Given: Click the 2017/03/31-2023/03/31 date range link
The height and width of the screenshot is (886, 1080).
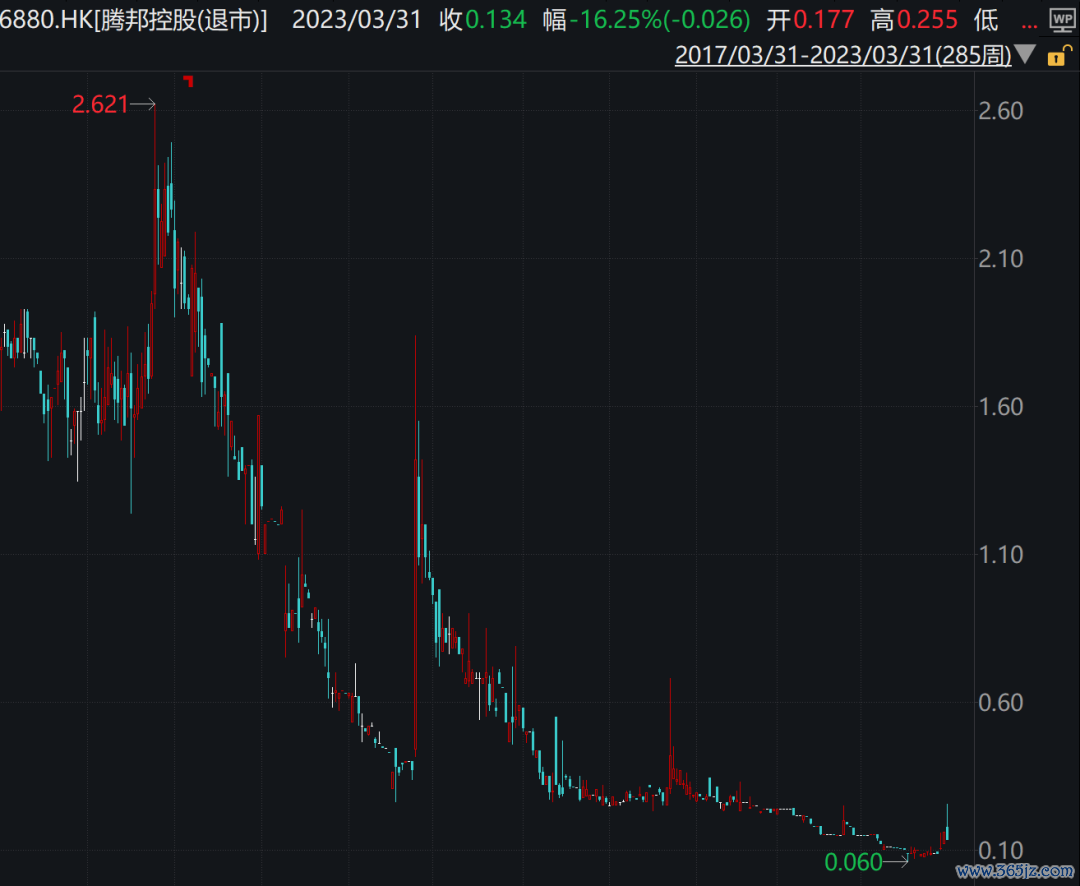Looking at the screenshot, I should pos(843,55).
